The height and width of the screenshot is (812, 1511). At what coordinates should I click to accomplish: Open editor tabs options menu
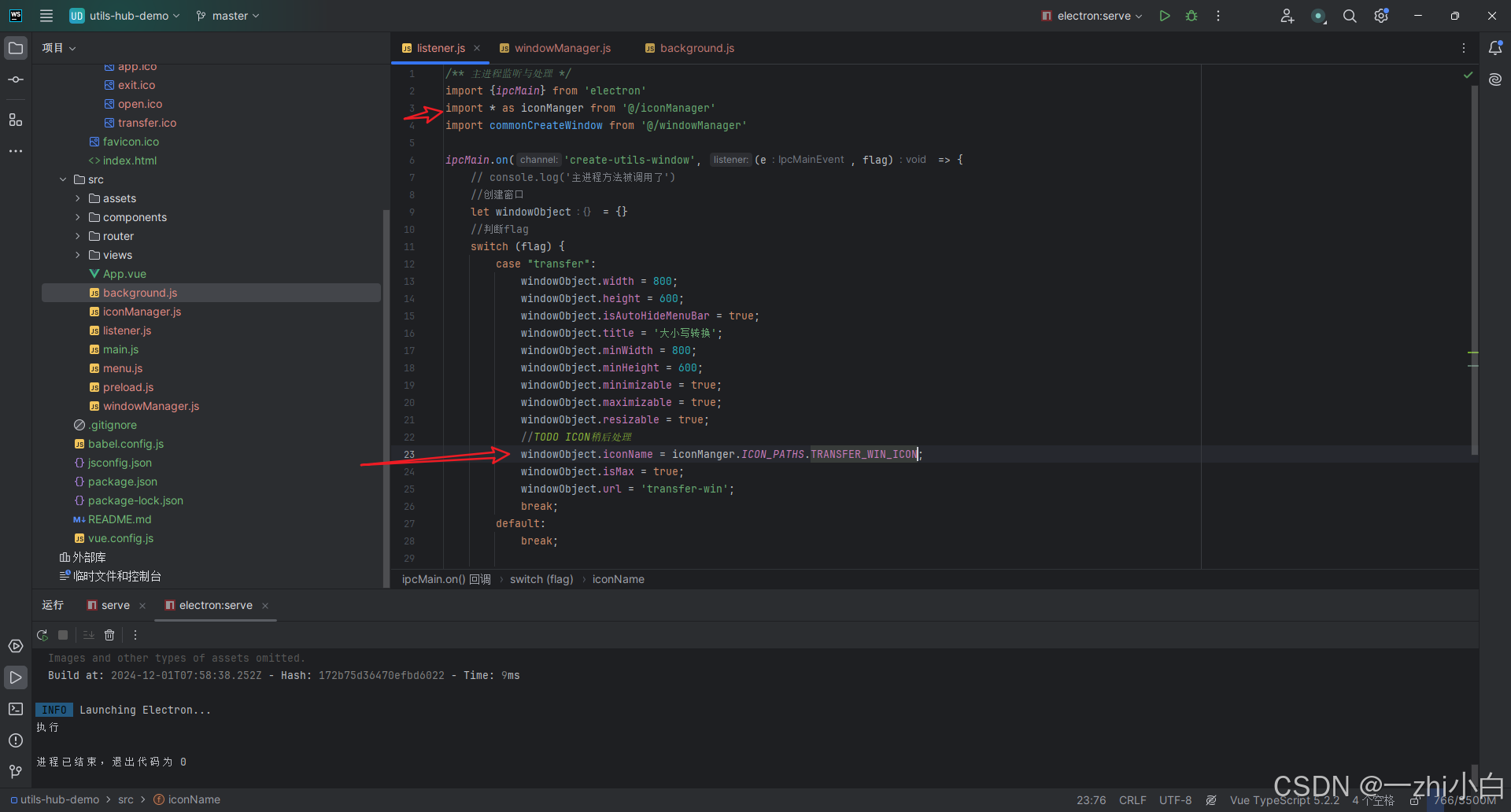[1464, 48]
